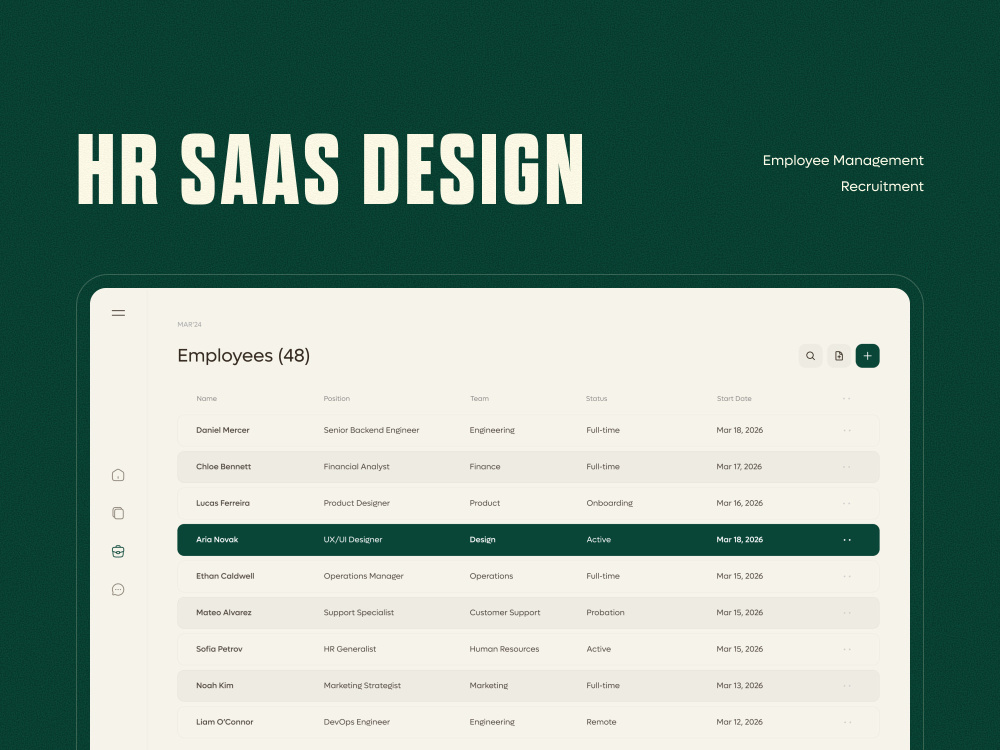The height and width of the screenshot is (750, 1000).
Task: Click the Mar 17, 2026 start date
Action: click(x=739, y=466)
